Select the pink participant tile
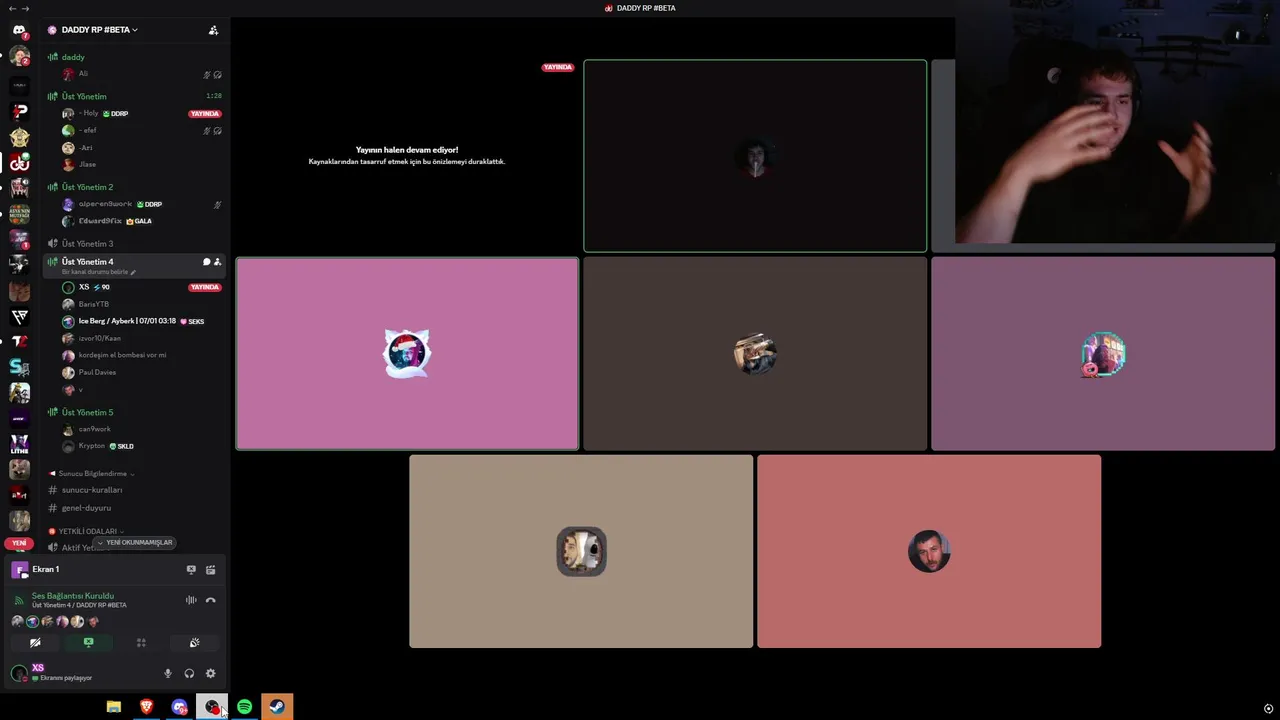This screenshot has height=720, width=1280. coord(407,354)
